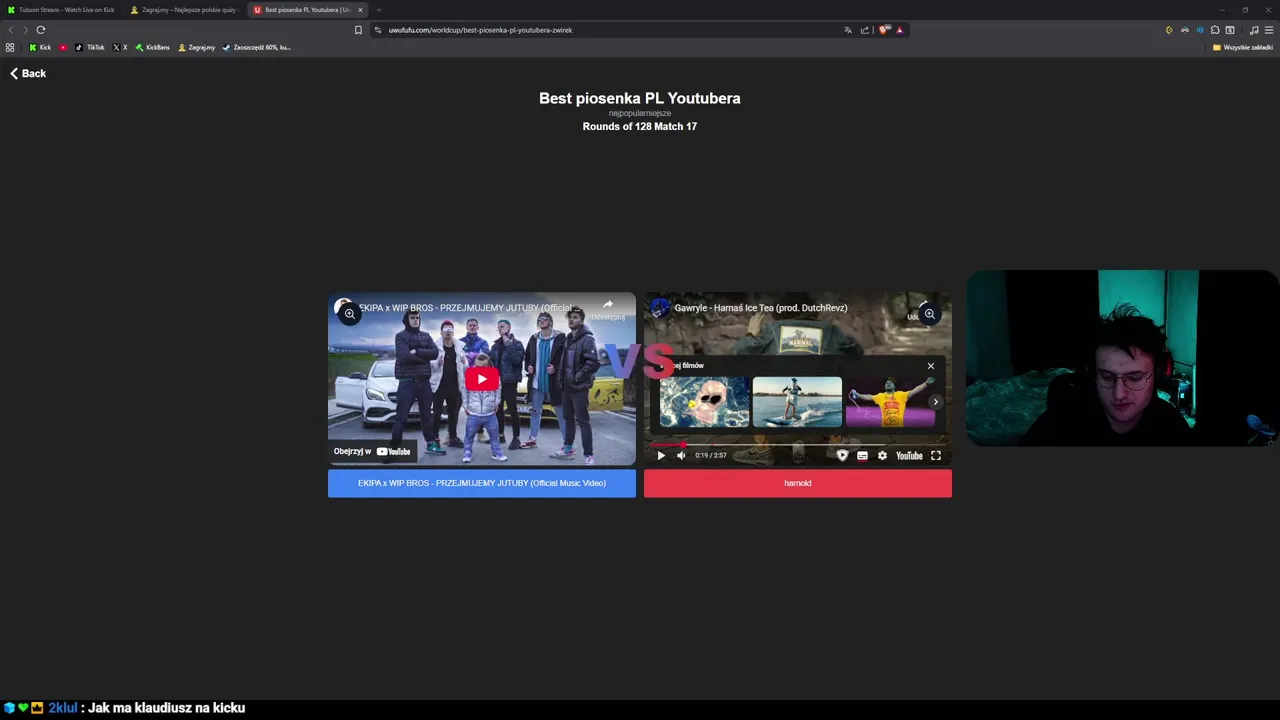Open Zagraj.my bookmark
This screenshot has width=1280, height=720.
point(196,47)
